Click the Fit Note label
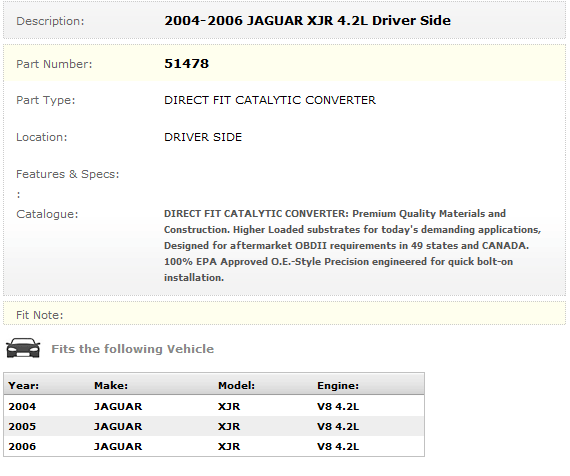 tap(40, 315)
